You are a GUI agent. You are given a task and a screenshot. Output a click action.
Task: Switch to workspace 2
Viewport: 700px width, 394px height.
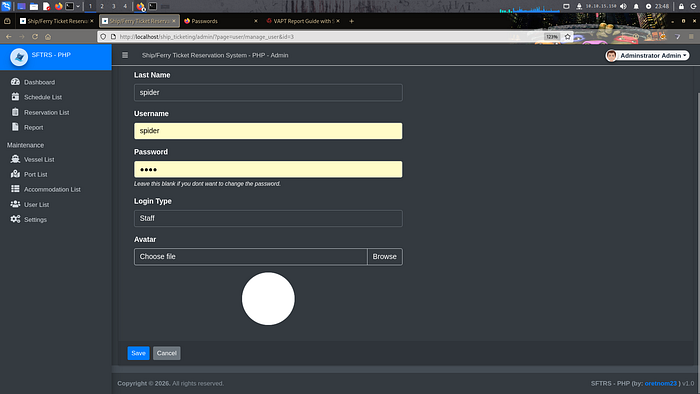point(102,6)
